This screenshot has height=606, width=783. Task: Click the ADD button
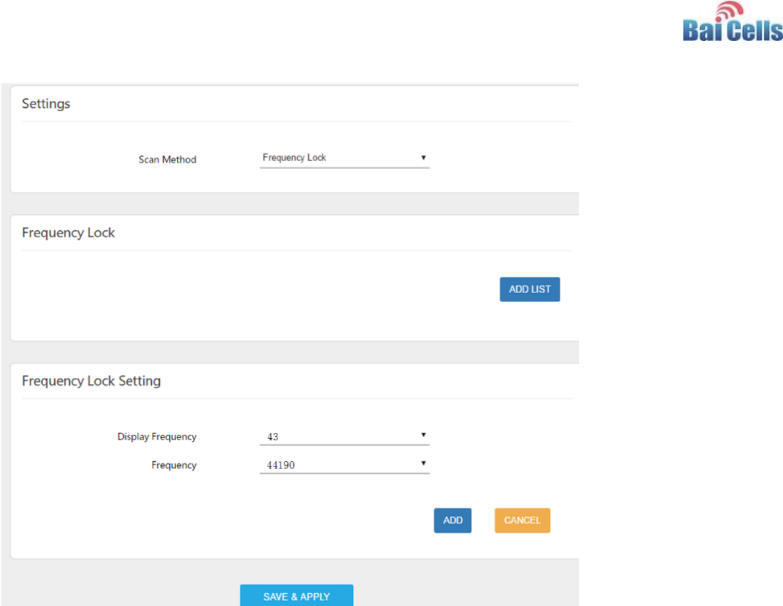pos(452,521)
